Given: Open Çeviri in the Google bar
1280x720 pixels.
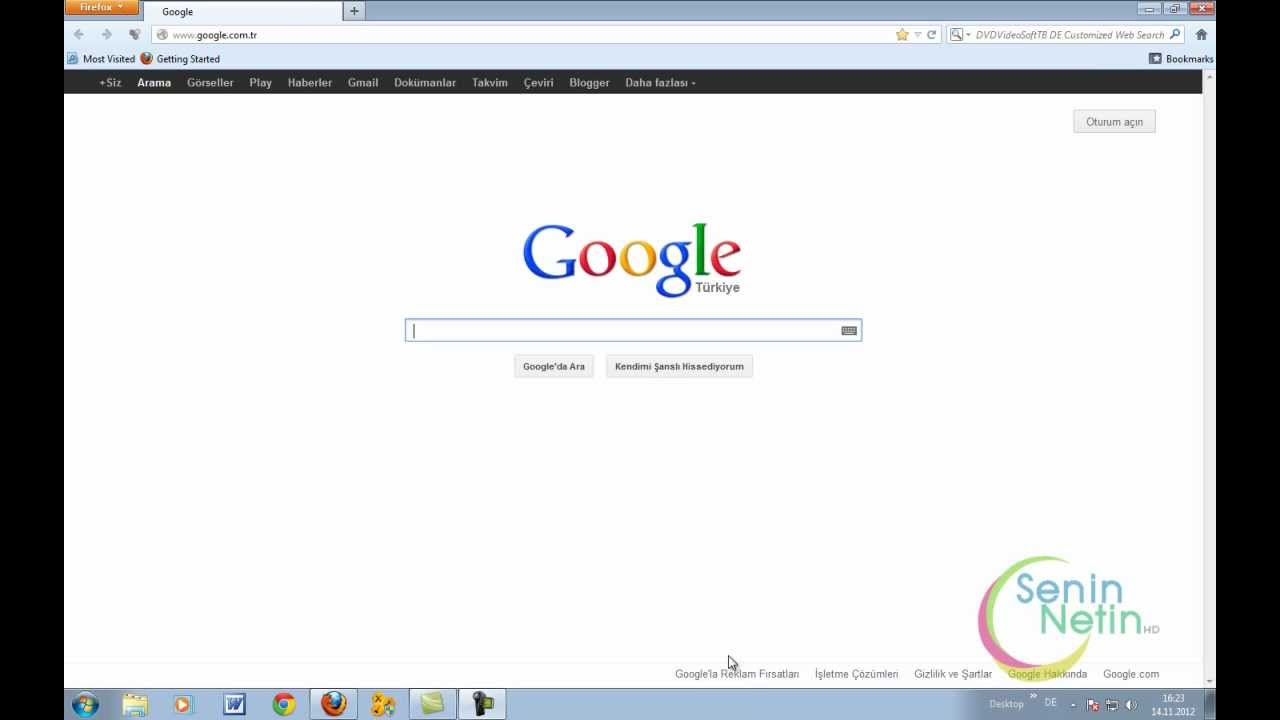Looking at the screenshot, I should coord(539,83).
